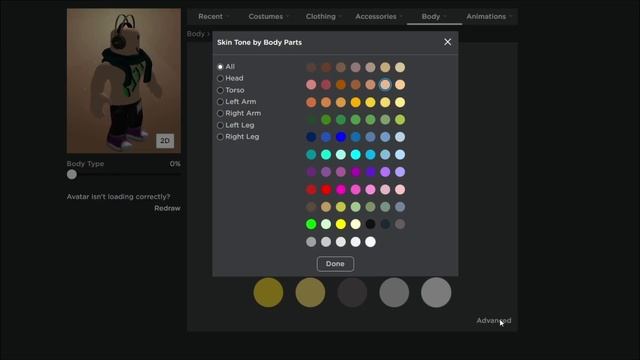Pick the darkest green swatch
Viewport: 640px width, 360px height.
pos(311,120)
